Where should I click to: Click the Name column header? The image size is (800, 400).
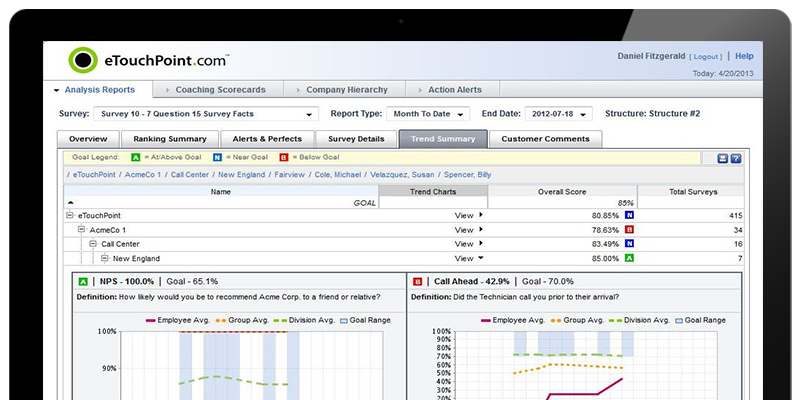[220, 192]
